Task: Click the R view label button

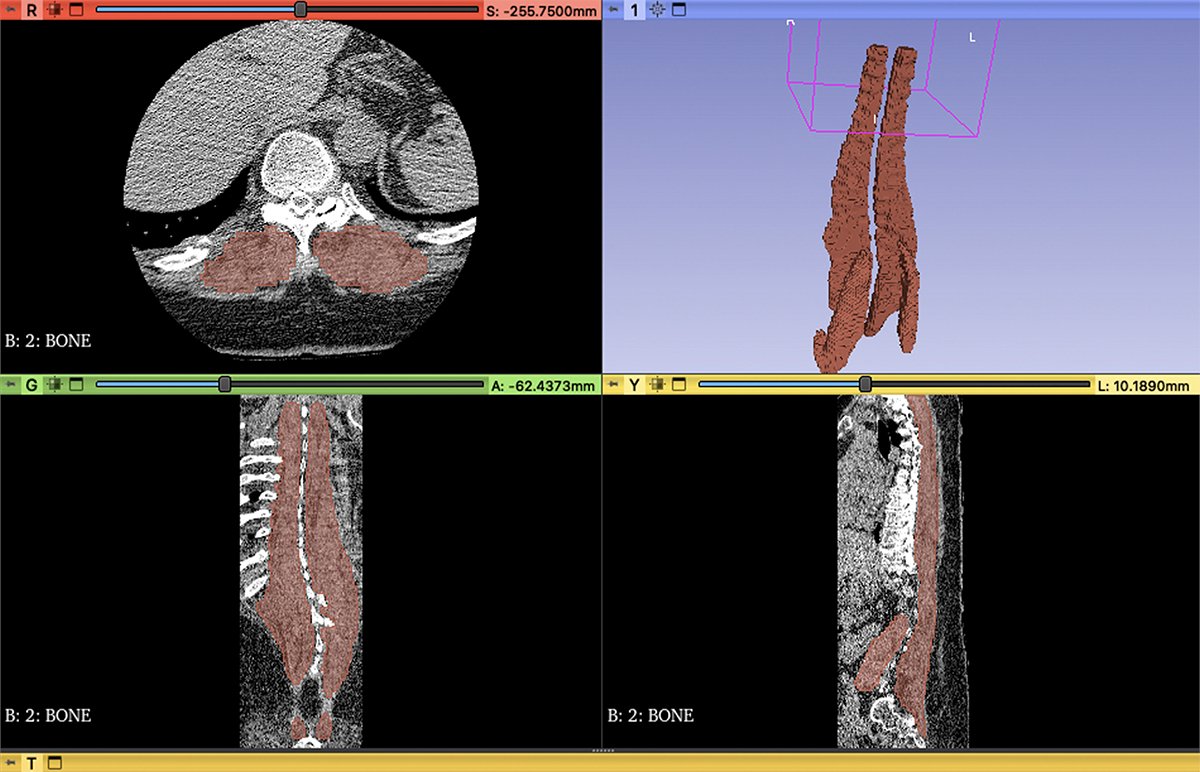Action: [x=31, y=10]
